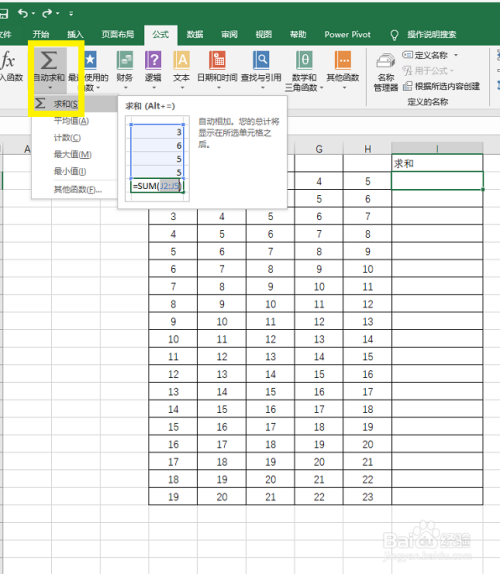Click Create from Selection (根据所选内容创建)
500x574 pixels.
[x=441, y=86]
